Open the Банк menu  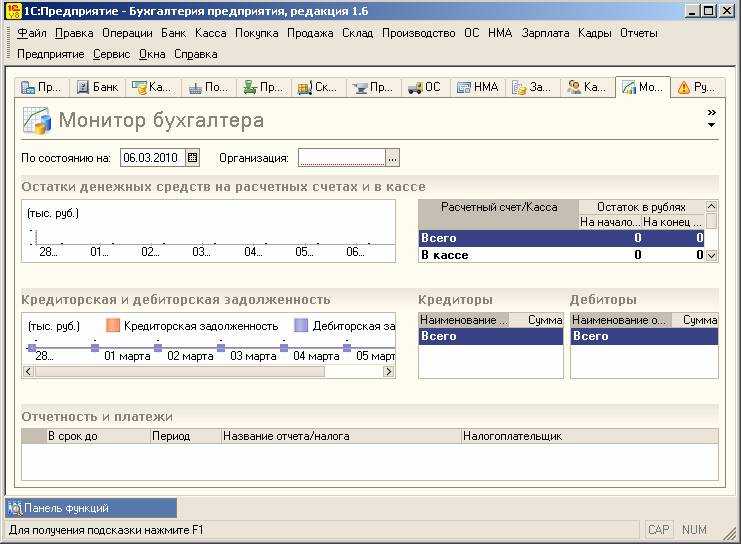(173, 33)
